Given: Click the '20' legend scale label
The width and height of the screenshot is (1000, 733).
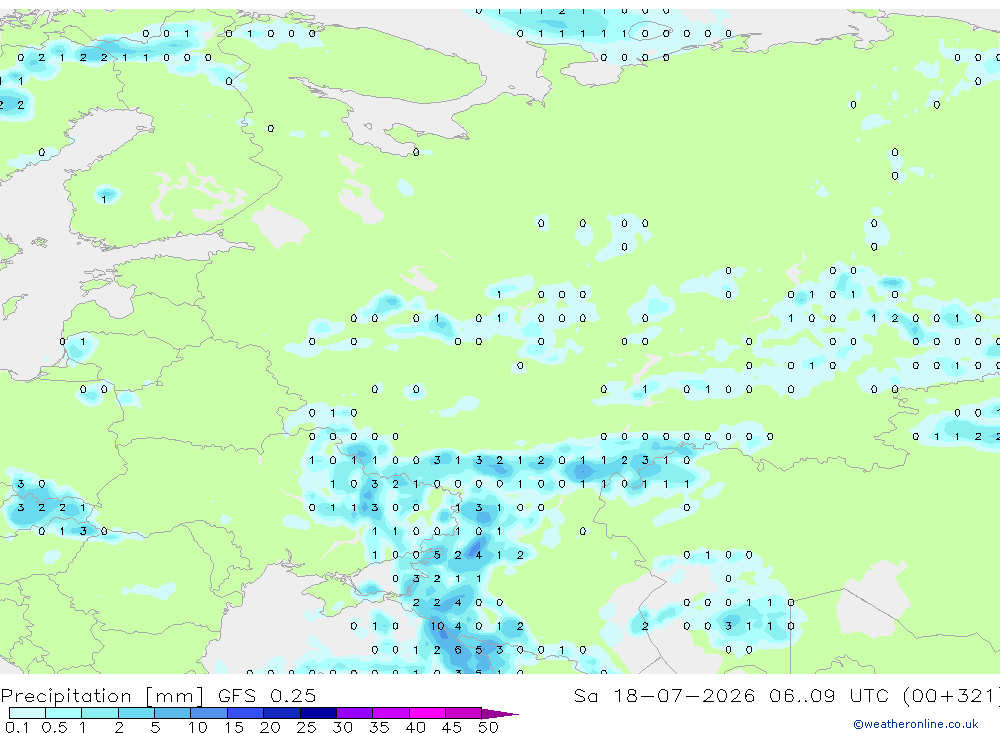Looking at the screenshot, I should tap(270, 727).
